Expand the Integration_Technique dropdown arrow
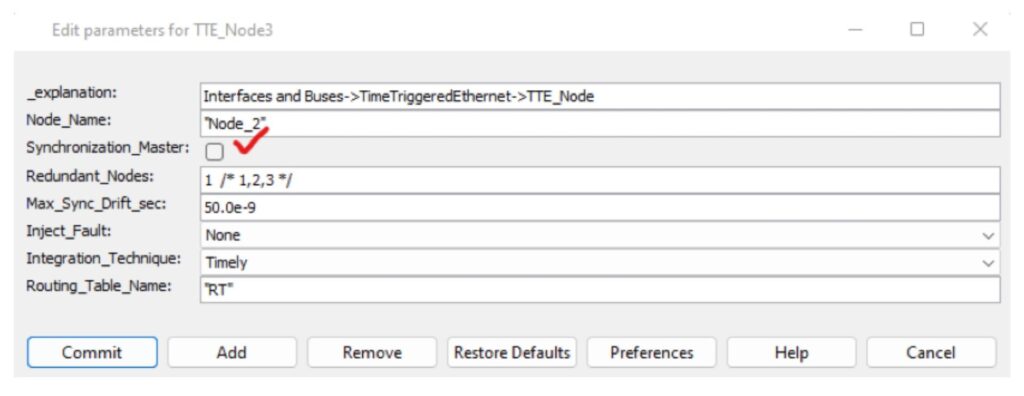1024x396 pixels. tap(988, 263)
